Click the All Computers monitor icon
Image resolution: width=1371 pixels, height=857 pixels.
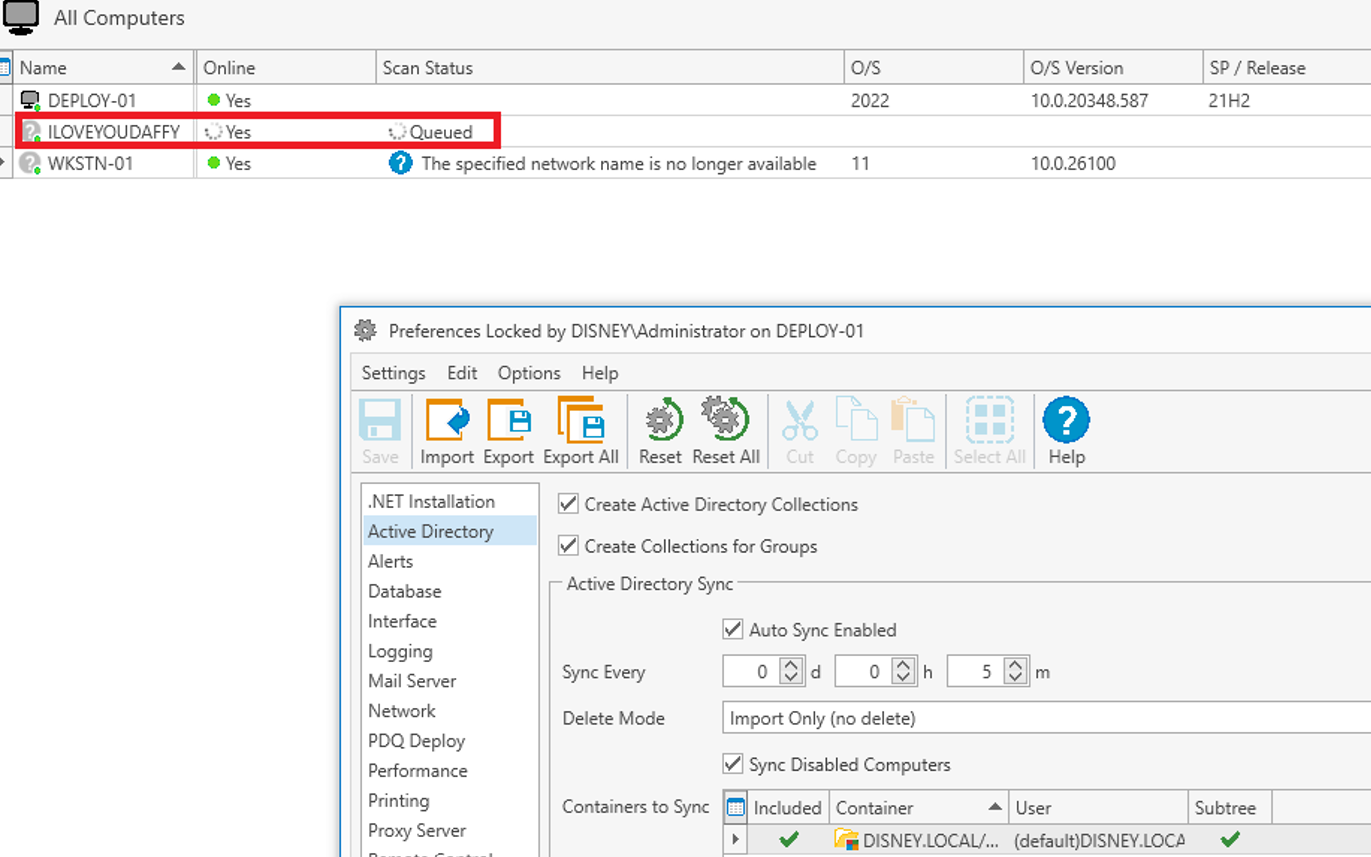(x=22, y=17)
